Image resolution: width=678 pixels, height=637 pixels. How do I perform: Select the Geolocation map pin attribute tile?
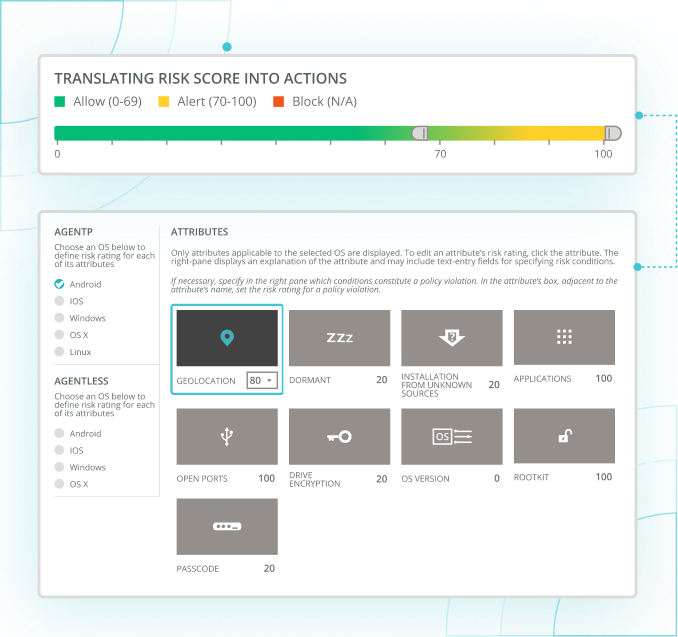[x=227, y=338]
